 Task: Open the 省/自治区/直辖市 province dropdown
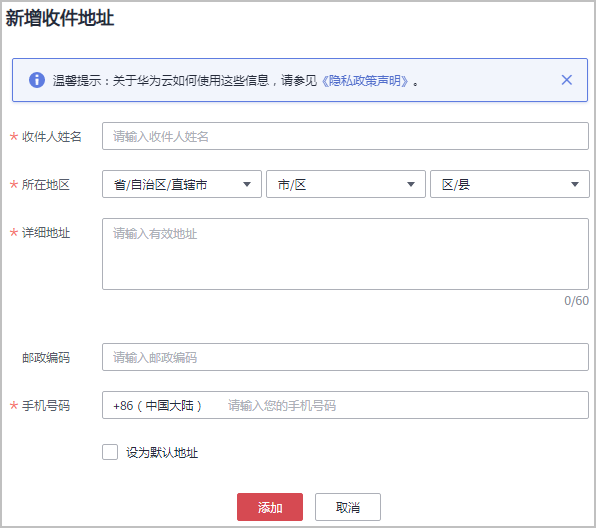pos(182,184)
